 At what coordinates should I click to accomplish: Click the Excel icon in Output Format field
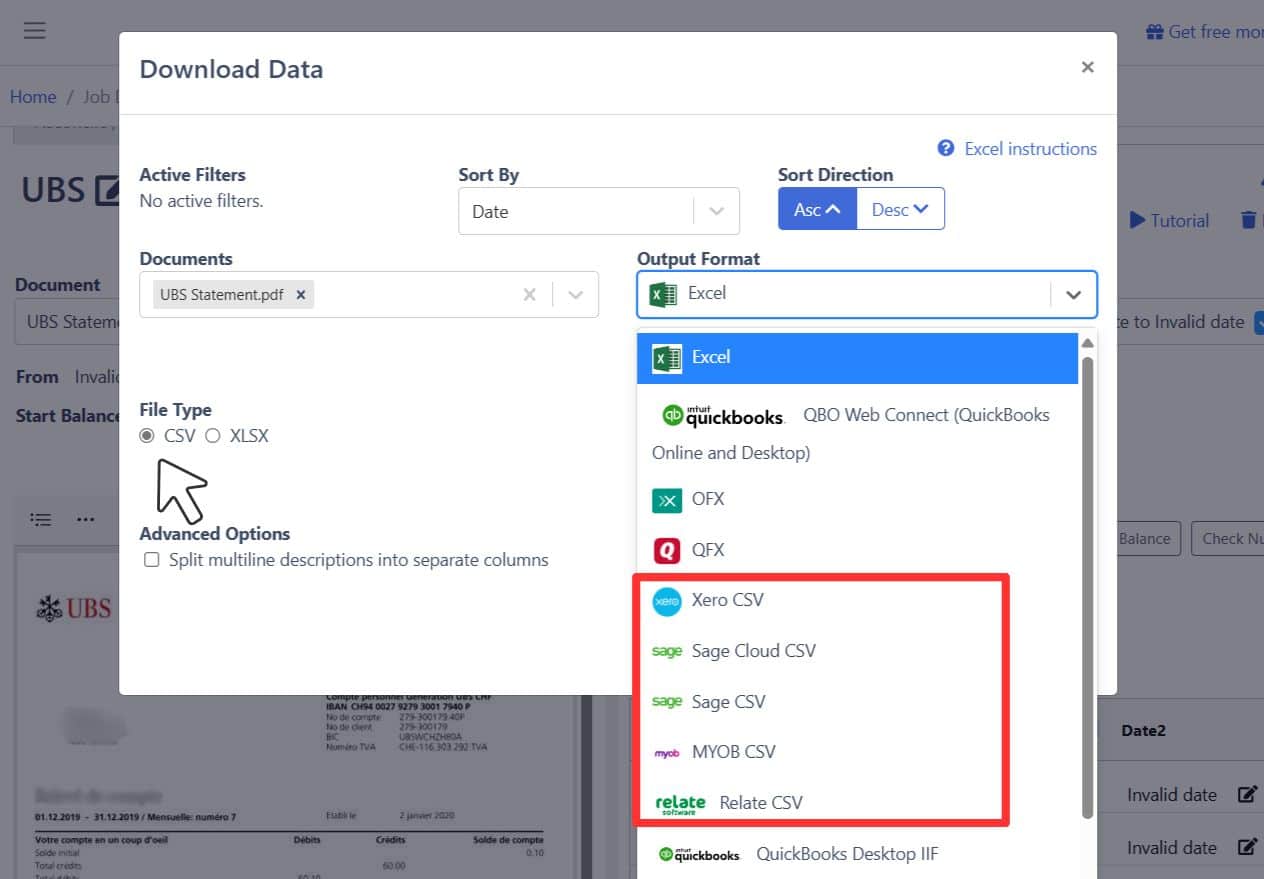663,294
